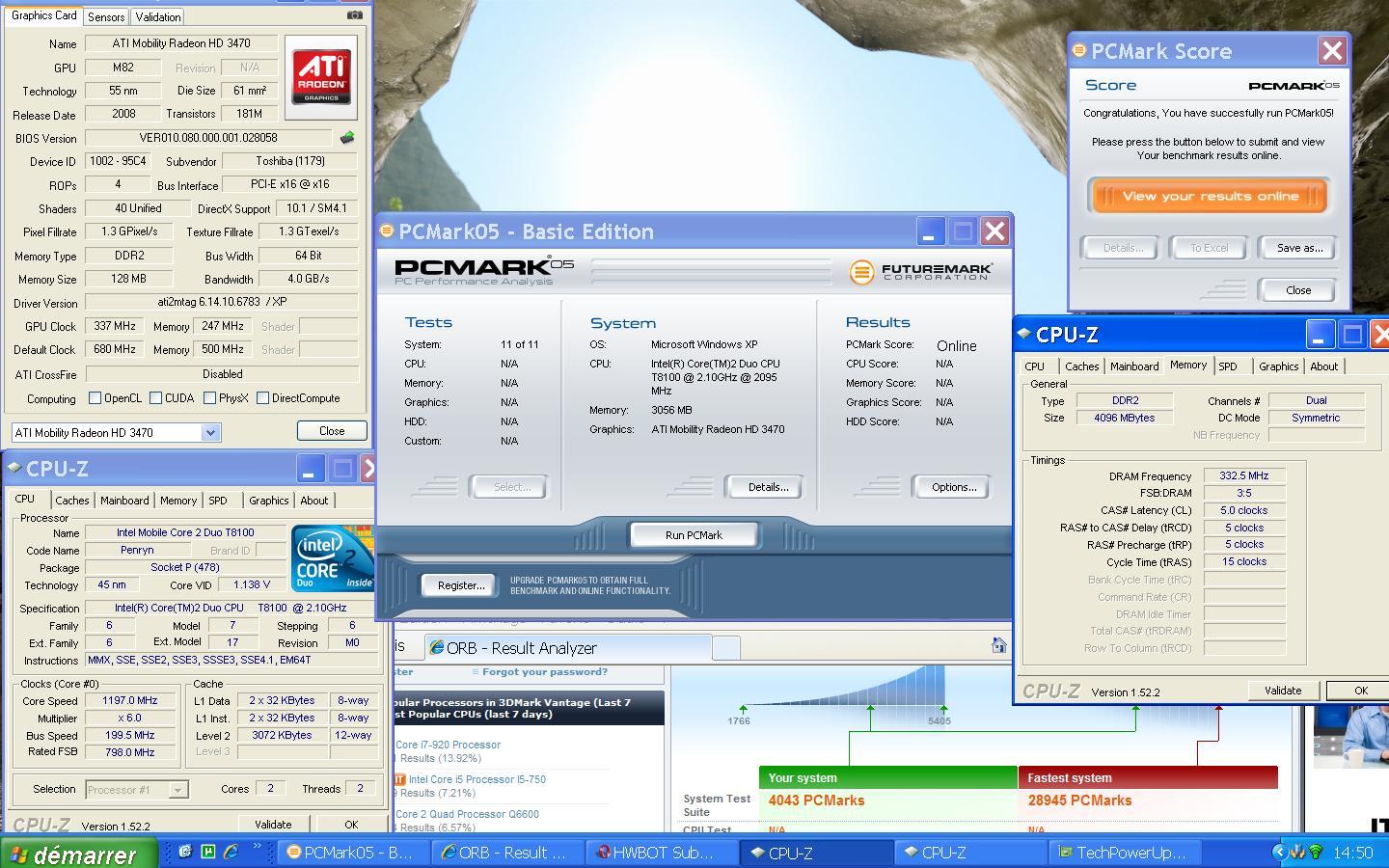The image size is (1389, 868).
Task: Enable the OpenCL checkbox
Action: [x=95, y=397]
